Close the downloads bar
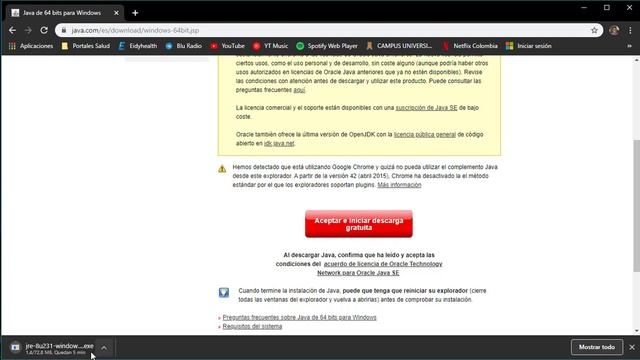 coord(632,347)
